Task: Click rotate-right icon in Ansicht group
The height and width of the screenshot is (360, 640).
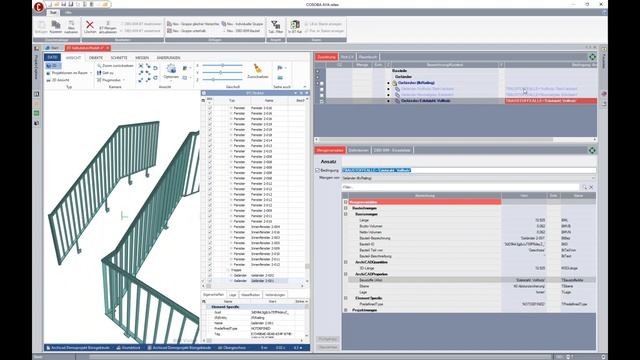Action: (155, 78)
